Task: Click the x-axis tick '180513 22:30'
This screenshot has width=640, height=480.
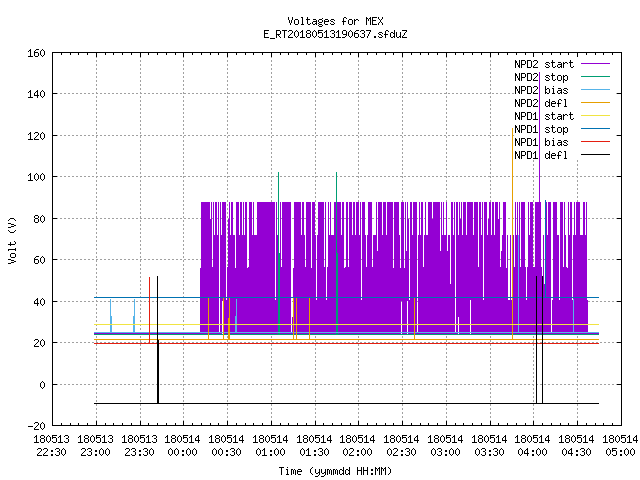Action: click(51, 446)
